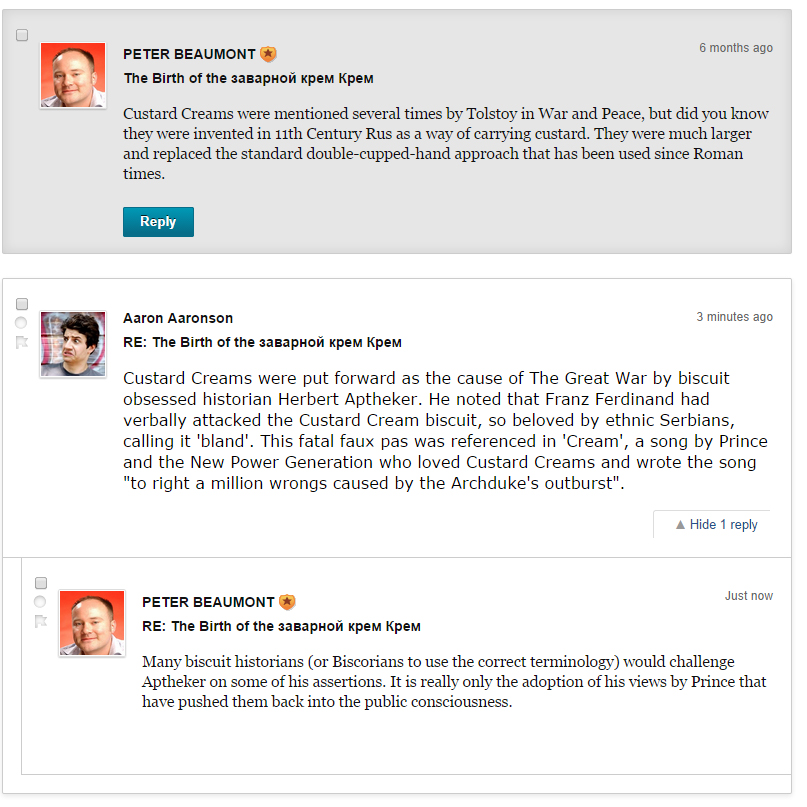Click the read-status circle on Peter Beaumont's reply
This screenshot has height=807, width=807.
coord(41,602)
